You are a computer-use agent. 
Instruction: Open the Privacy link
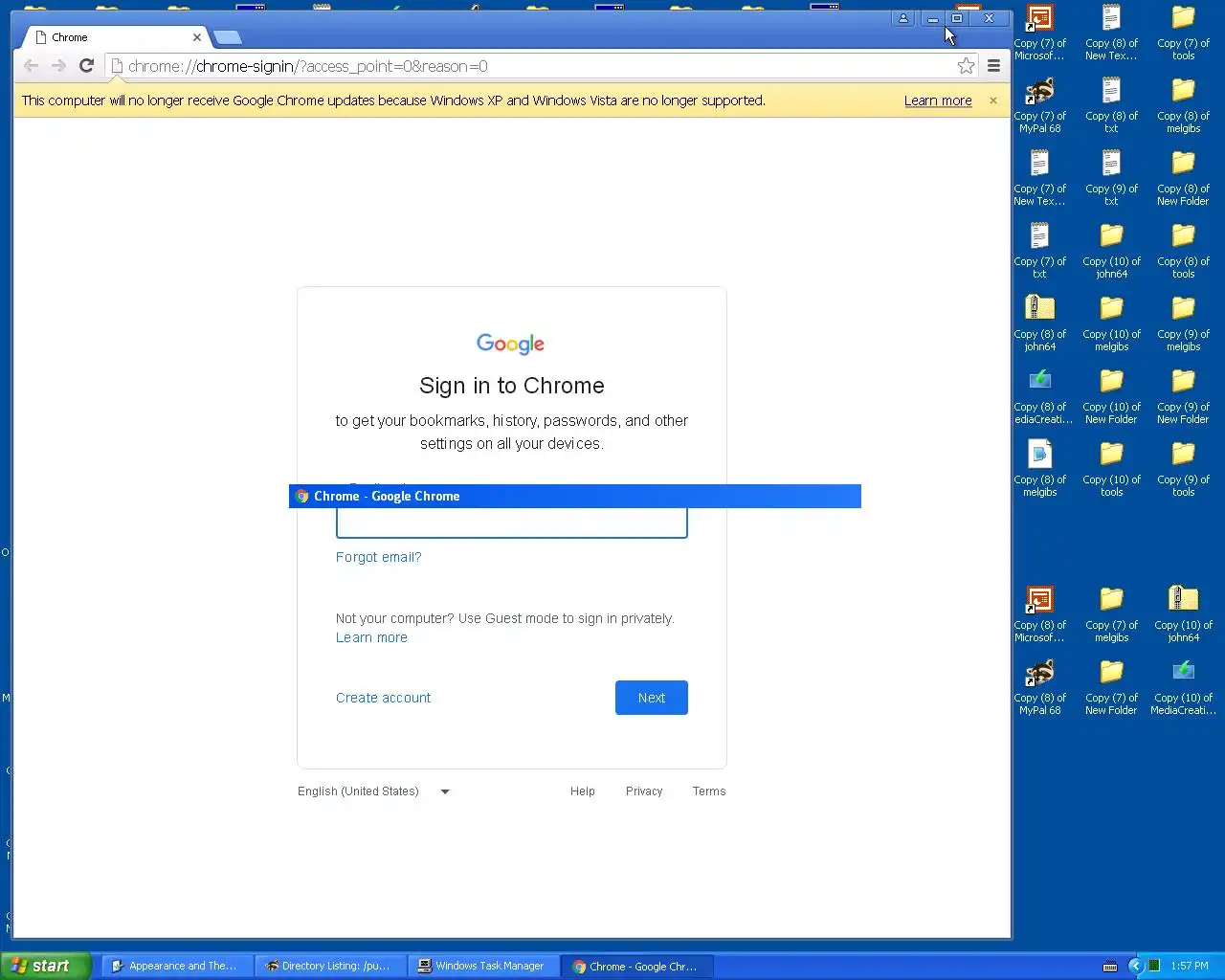click(644, 791)
